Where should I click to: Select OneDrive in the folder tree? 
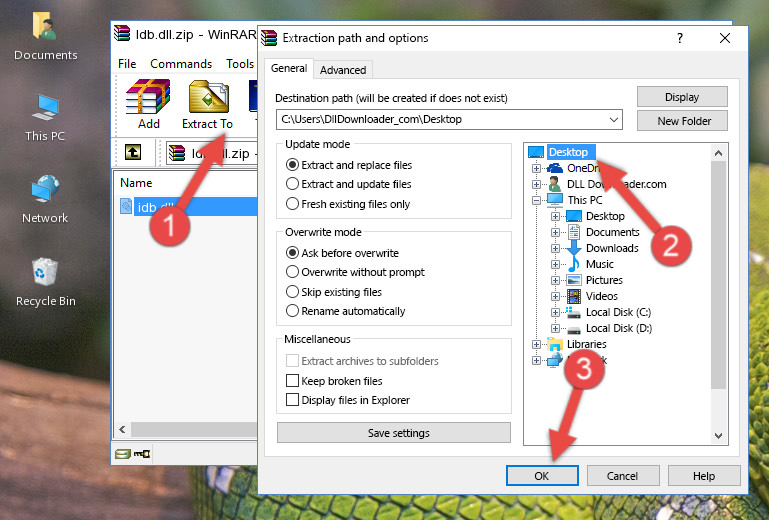[x=583, y=168]
